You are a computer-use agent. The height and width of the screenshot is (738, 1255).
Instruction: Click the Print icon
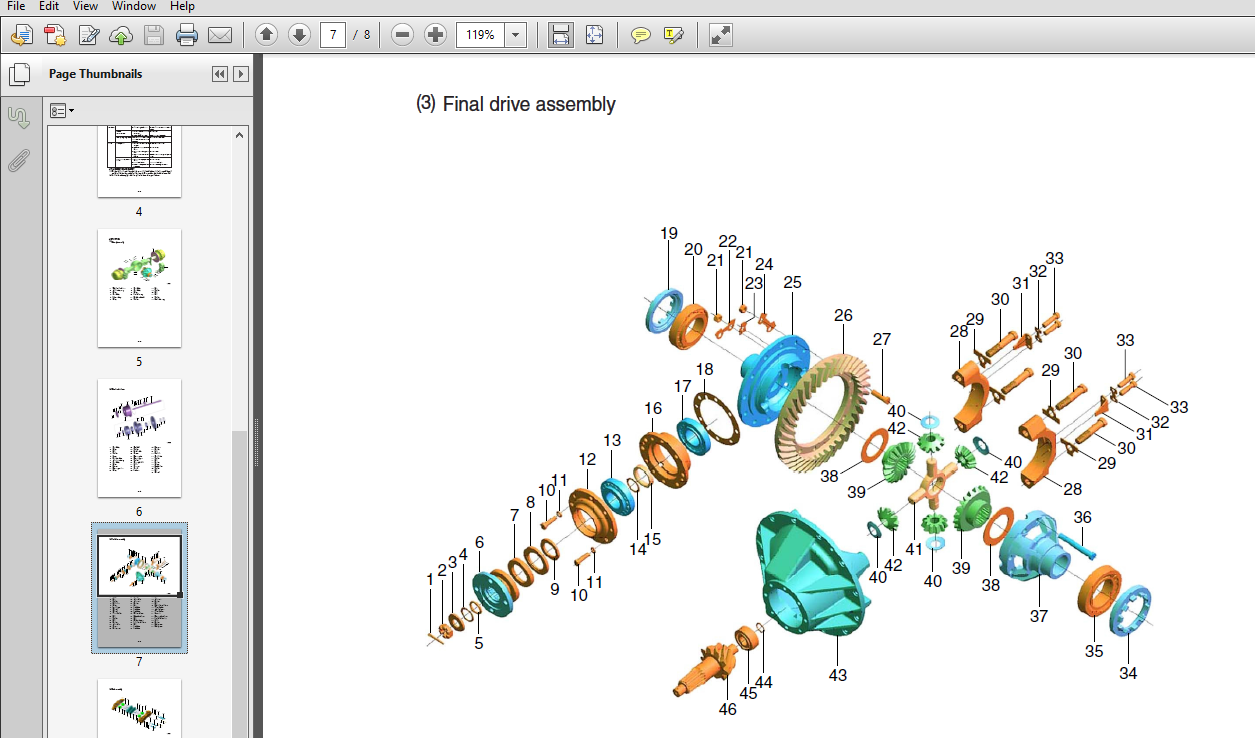pyautogui.click(x=186, y=36)
